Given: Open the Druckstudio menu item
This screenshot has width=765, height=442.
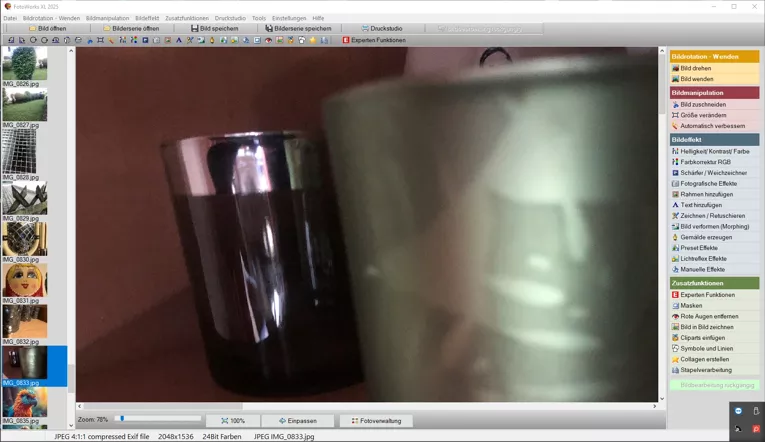Looking at the screenshot, I should [229, 18].
